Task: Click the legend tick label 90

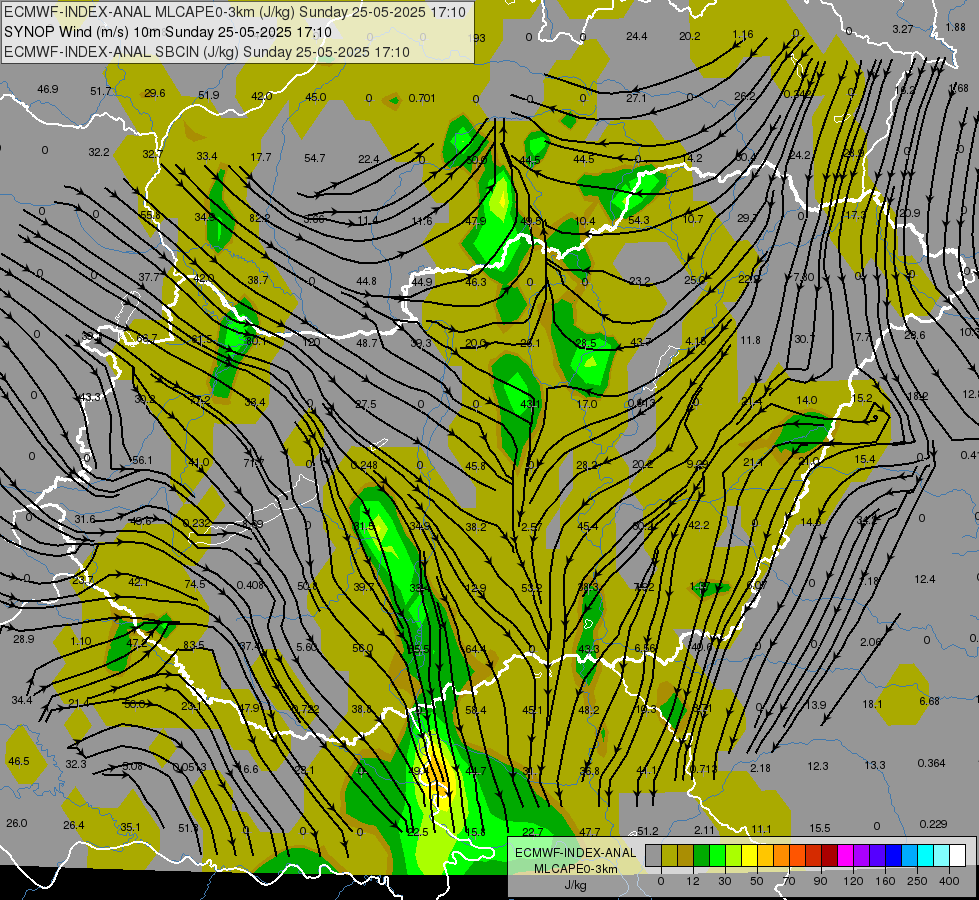Action: click(x=820, y=881)
